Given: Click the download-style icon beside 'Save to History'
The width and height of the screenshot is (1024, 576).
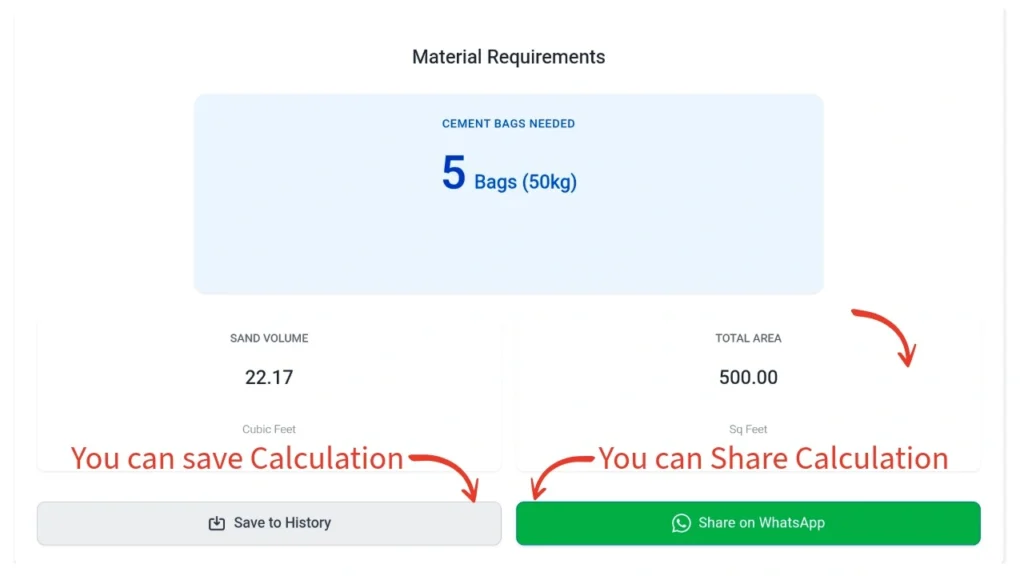Looking at the screenshot, I should [x=215, y=522].
